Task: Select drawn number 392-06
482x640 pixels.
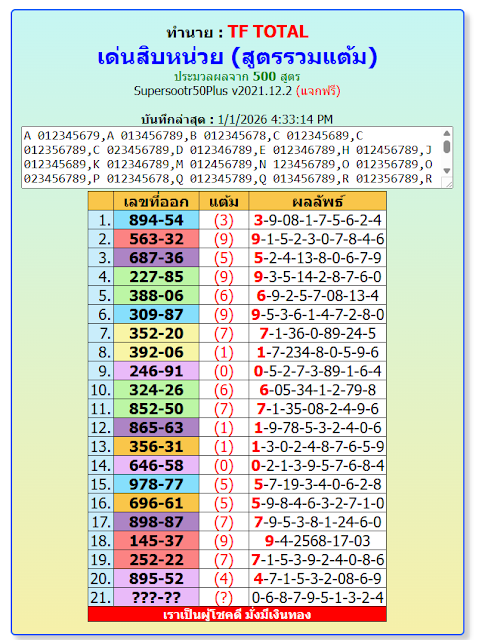Action: [156, 352]
